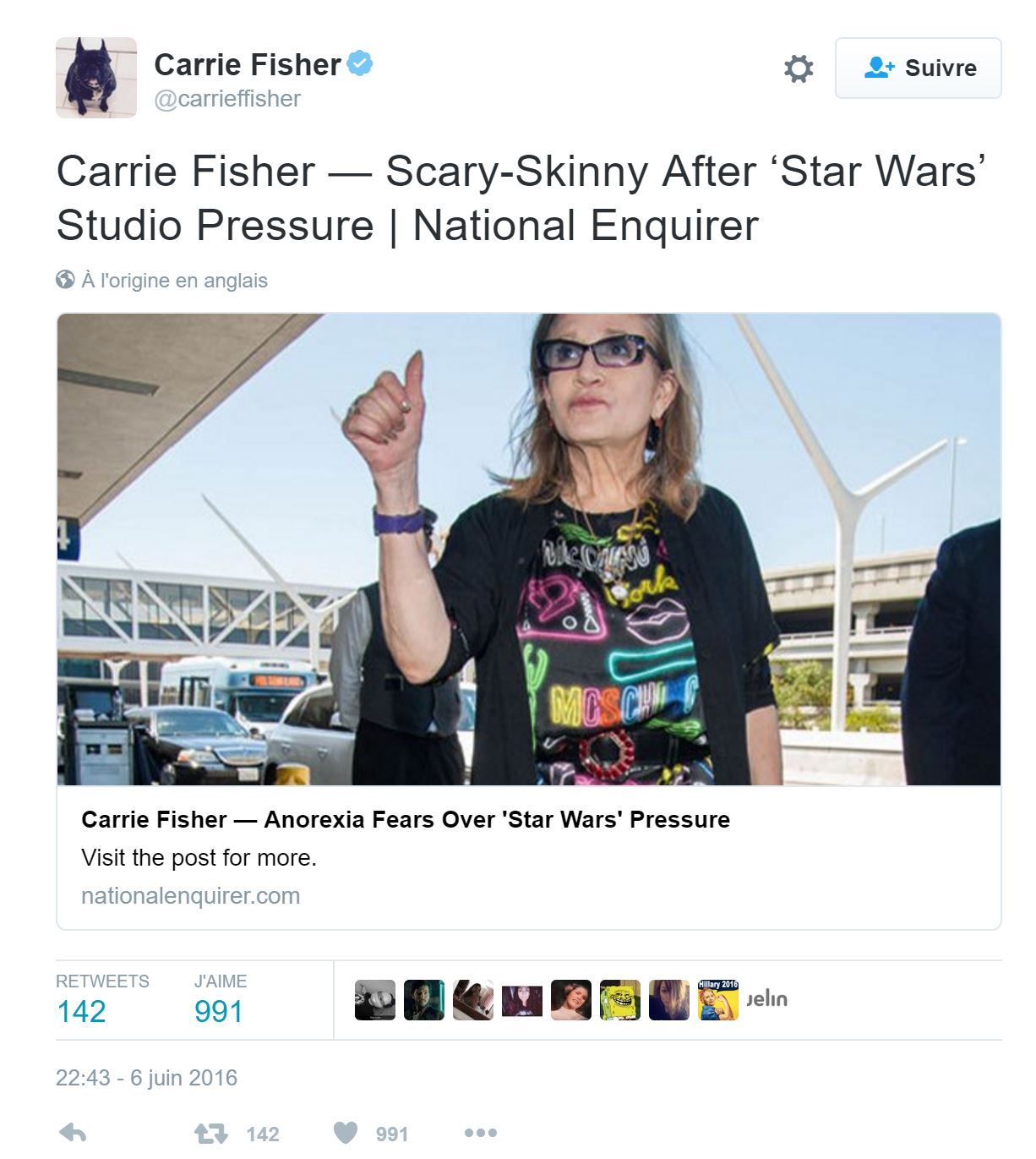Click the globe translation icon
The image size is (1036, 1159).
(x=65, y=280)
